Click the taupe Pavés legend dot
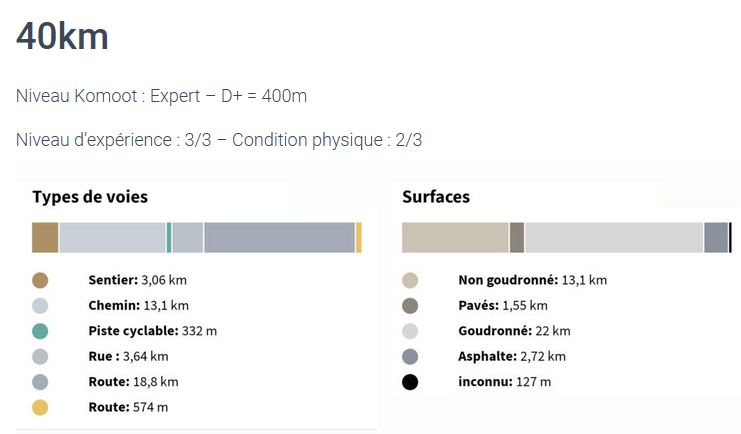741x434 pixels. coord(410,306)
